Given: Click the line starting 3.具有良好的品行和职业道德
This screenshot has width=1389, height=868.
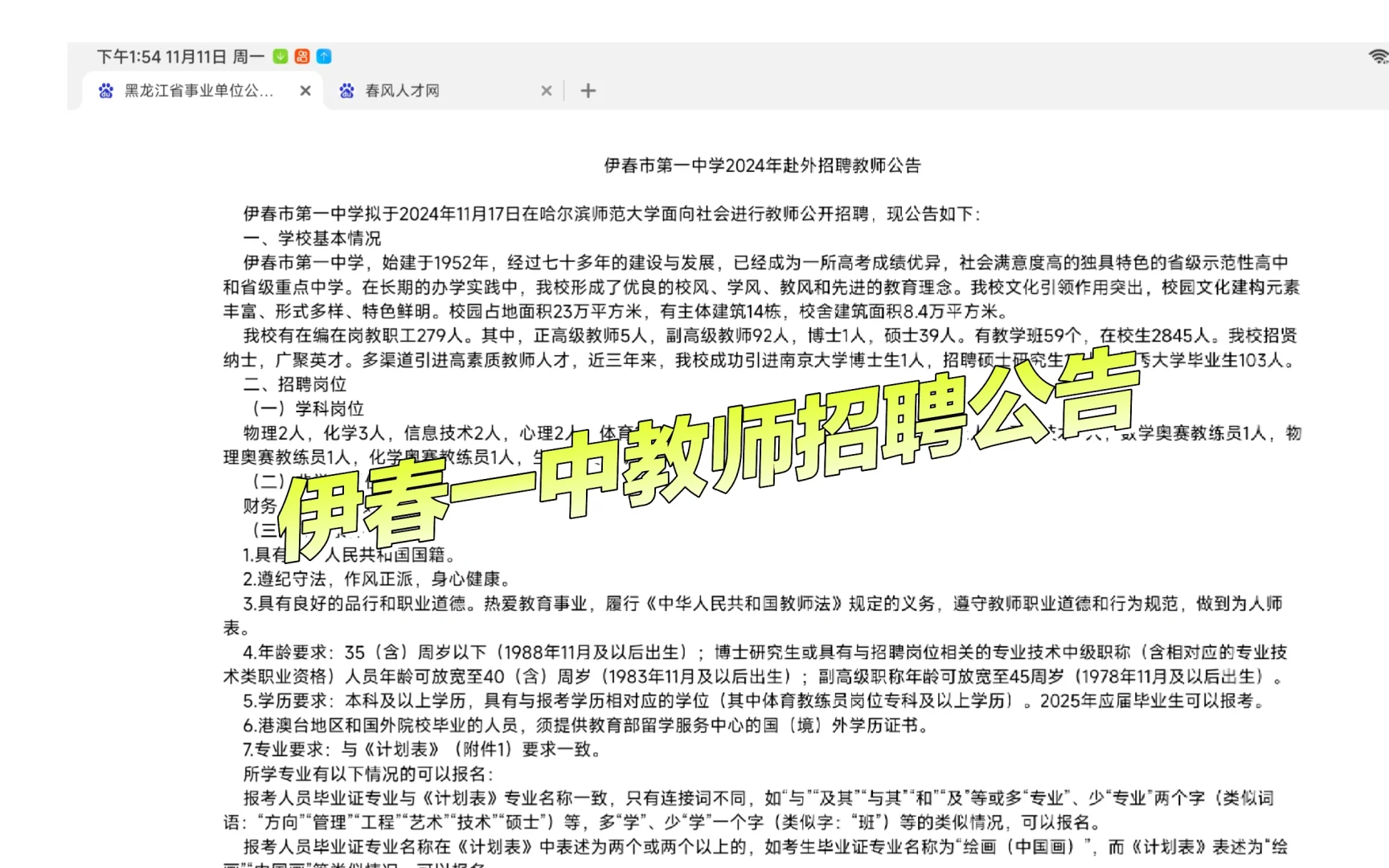Looking at the screenshot, I should (x=753, y=615).
